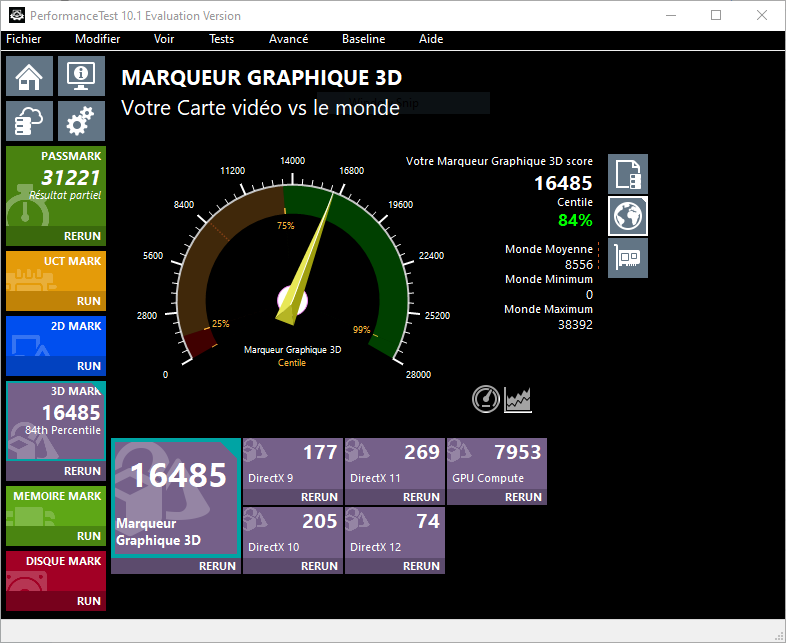This screenshot has width=786, height=643.
Task: Click the Monde Moyenne value 8556
Action: (578, 265)
